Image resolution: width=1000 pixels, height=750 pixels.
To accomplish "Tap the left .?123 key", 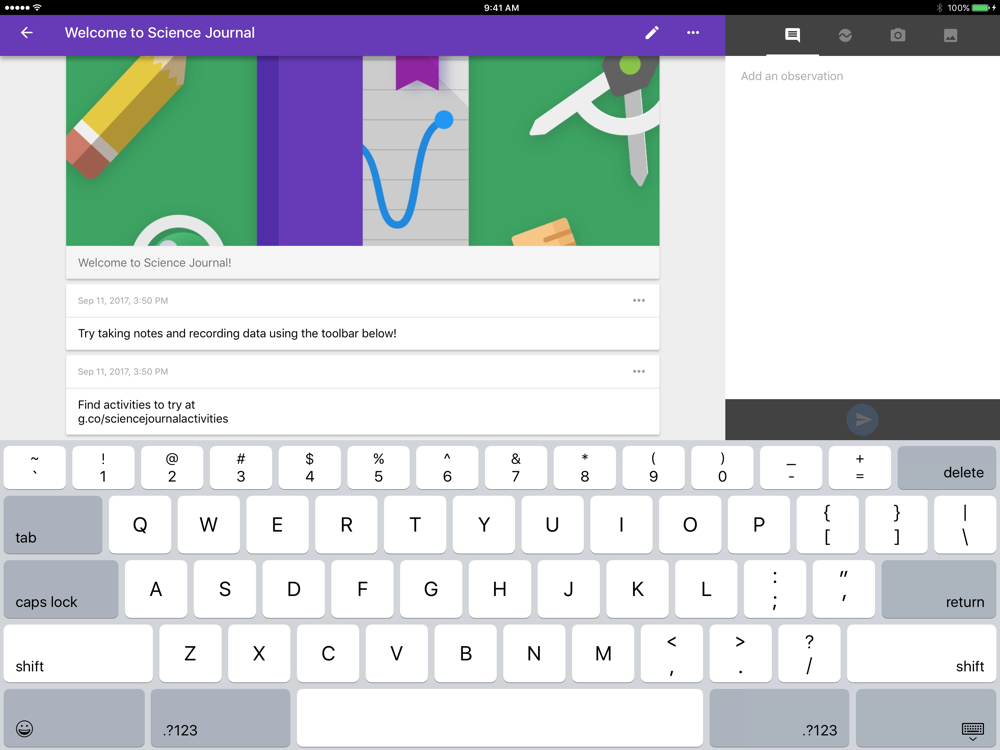I will 221,717.
